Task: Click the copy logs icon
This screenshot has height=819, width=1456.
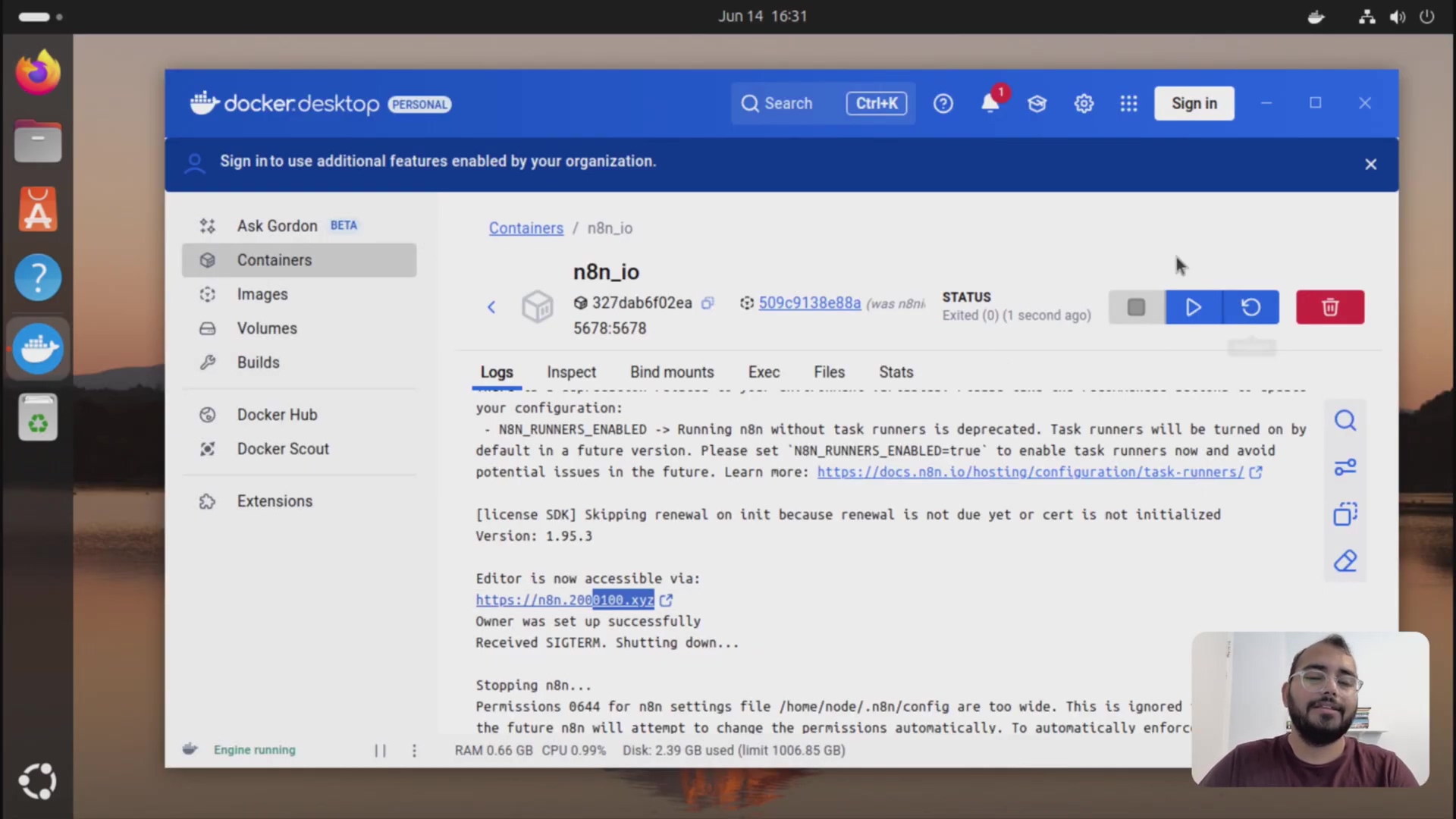Action: (1345, 514)
